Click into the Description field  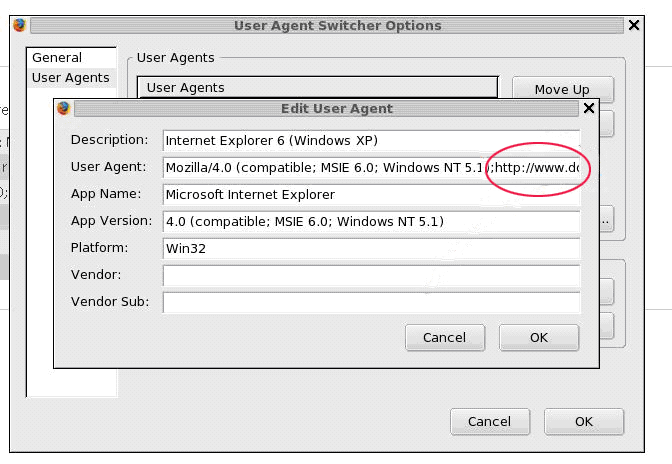click(x=371, y=141)
